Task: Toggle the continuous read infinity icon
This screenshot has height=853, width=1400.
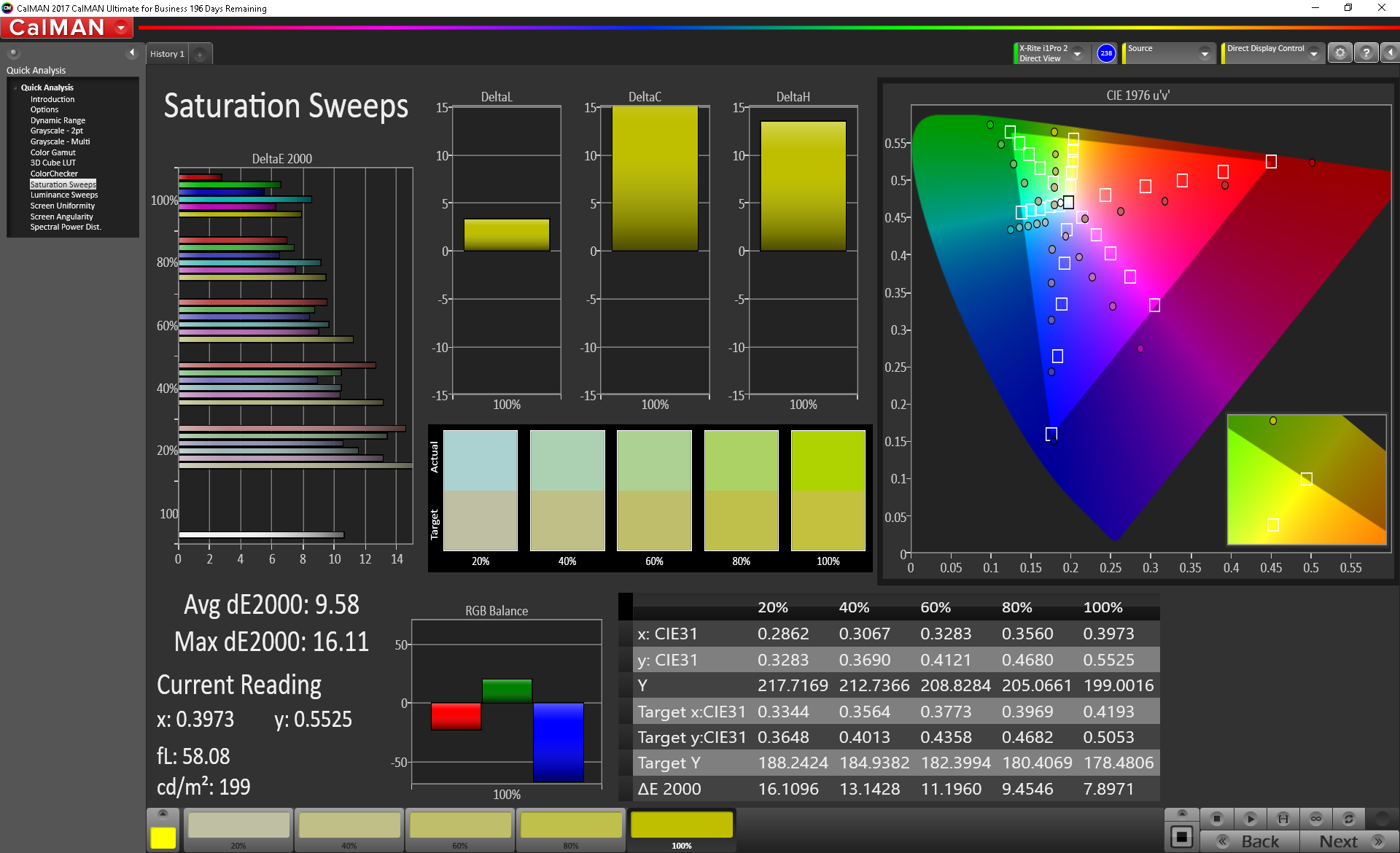Action: [1316, 819]
